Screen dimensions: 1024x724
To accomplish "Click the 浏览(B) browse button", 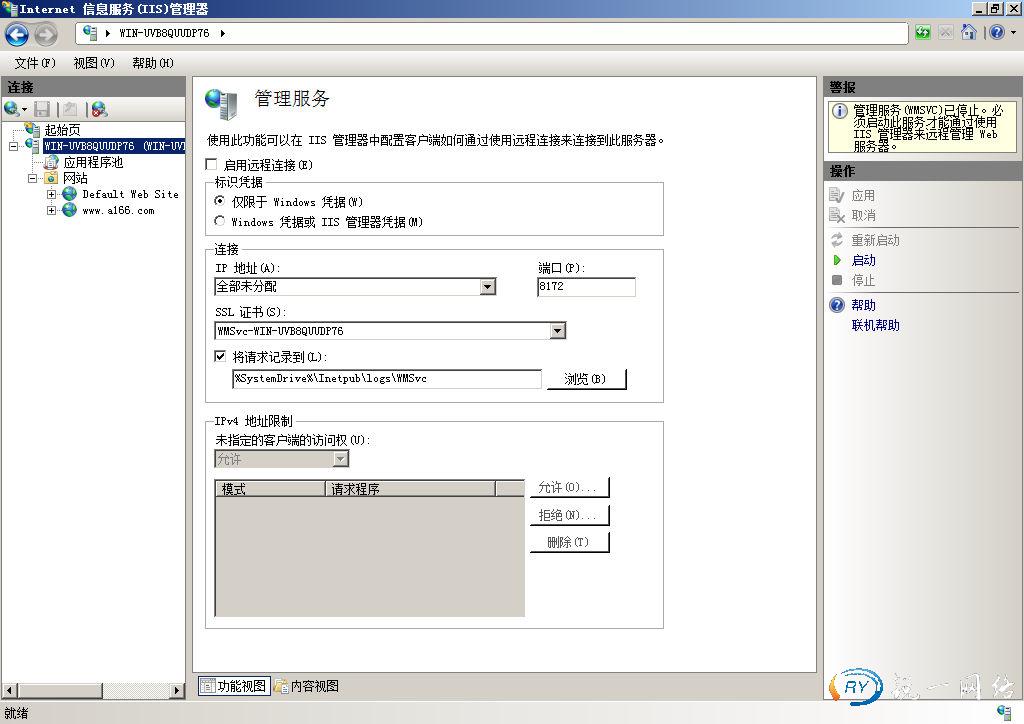I will coord(585,379).
